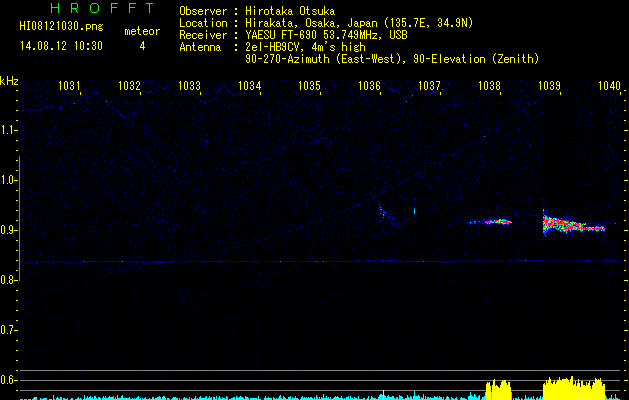
Task: Click time marker 1031
Action: 69,85
